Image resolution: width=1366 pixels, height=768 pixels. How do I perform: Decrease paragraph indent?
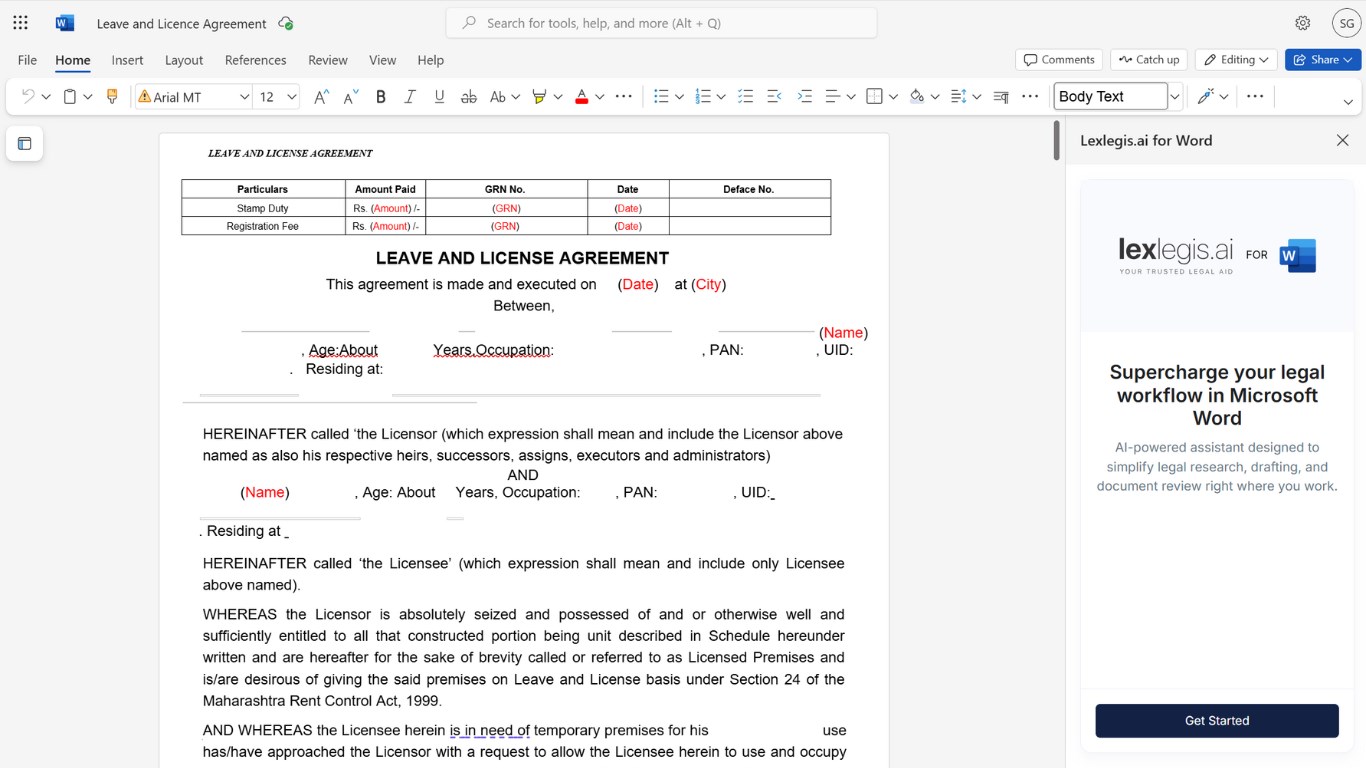774,97
